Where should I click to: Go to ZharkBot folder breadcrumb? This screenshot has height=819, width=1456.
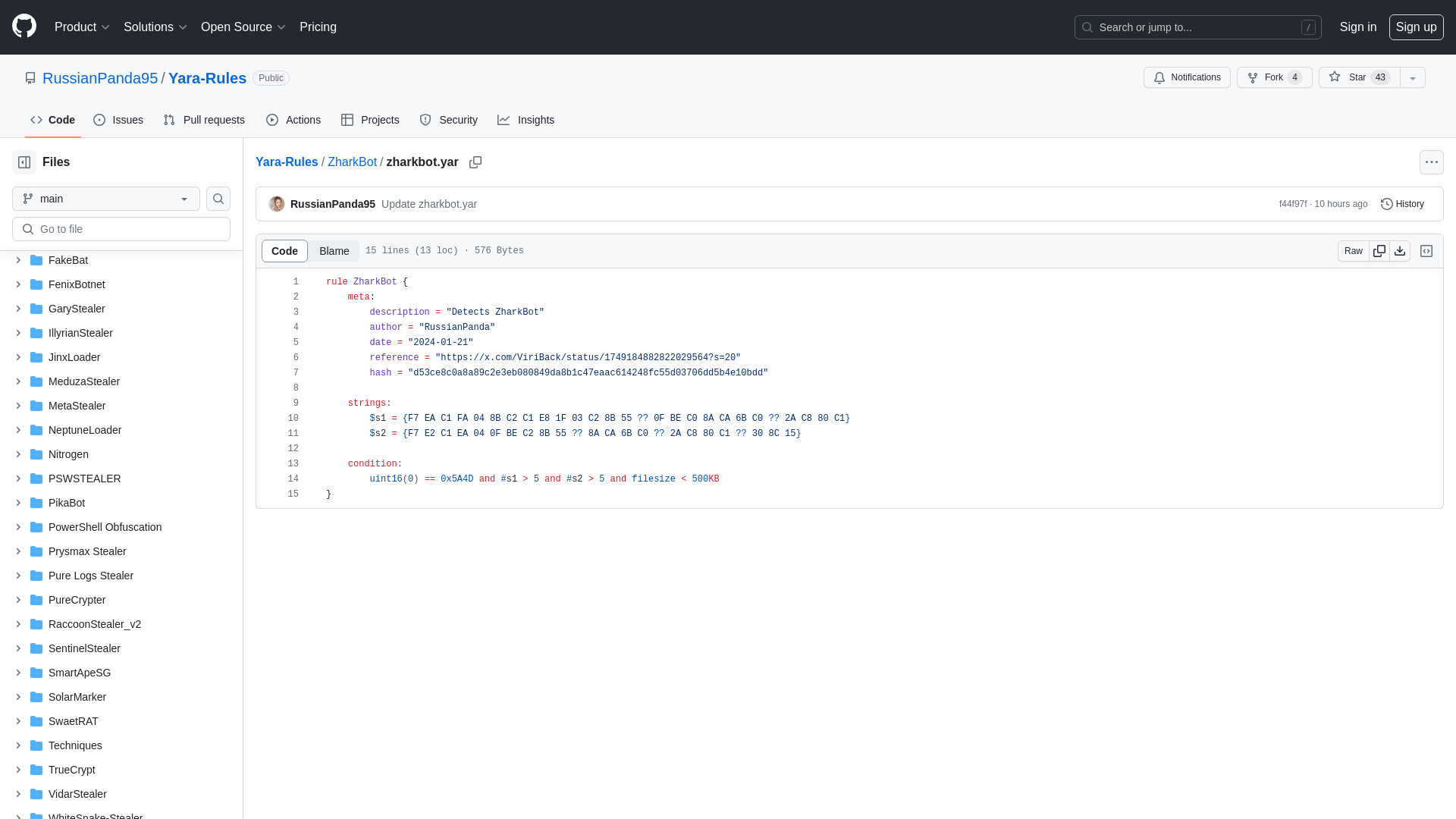pos(352,162)
